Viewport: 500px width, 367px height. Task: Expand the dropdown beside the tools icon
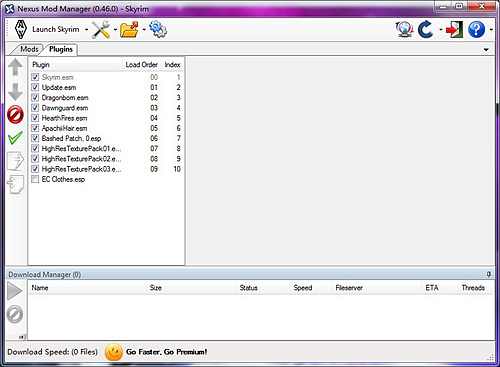[x=115, y=30]
